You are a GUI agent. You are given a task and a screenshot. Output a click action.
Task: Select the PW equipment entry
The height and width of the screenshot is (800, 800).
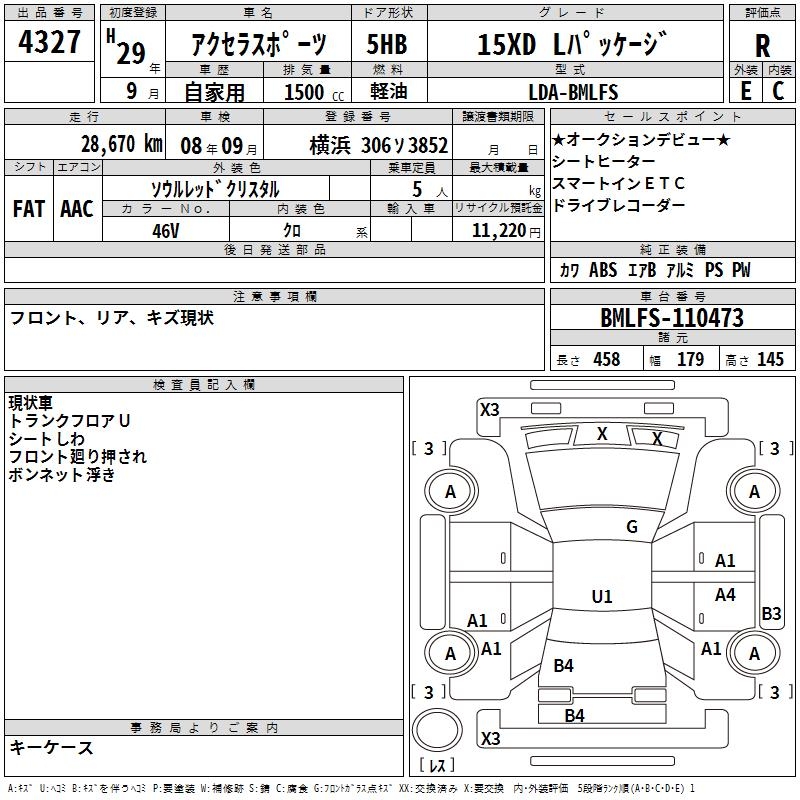pos(741,270)
